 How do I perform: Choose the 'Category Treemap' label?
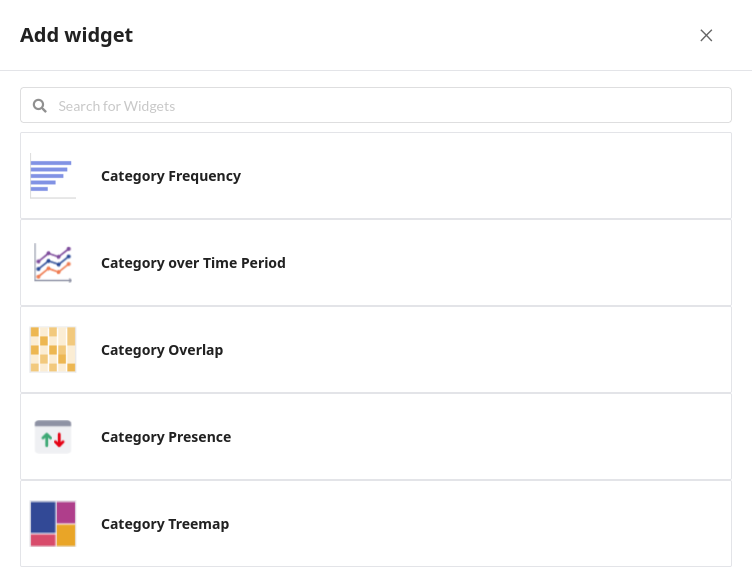[x=165, y=524]
